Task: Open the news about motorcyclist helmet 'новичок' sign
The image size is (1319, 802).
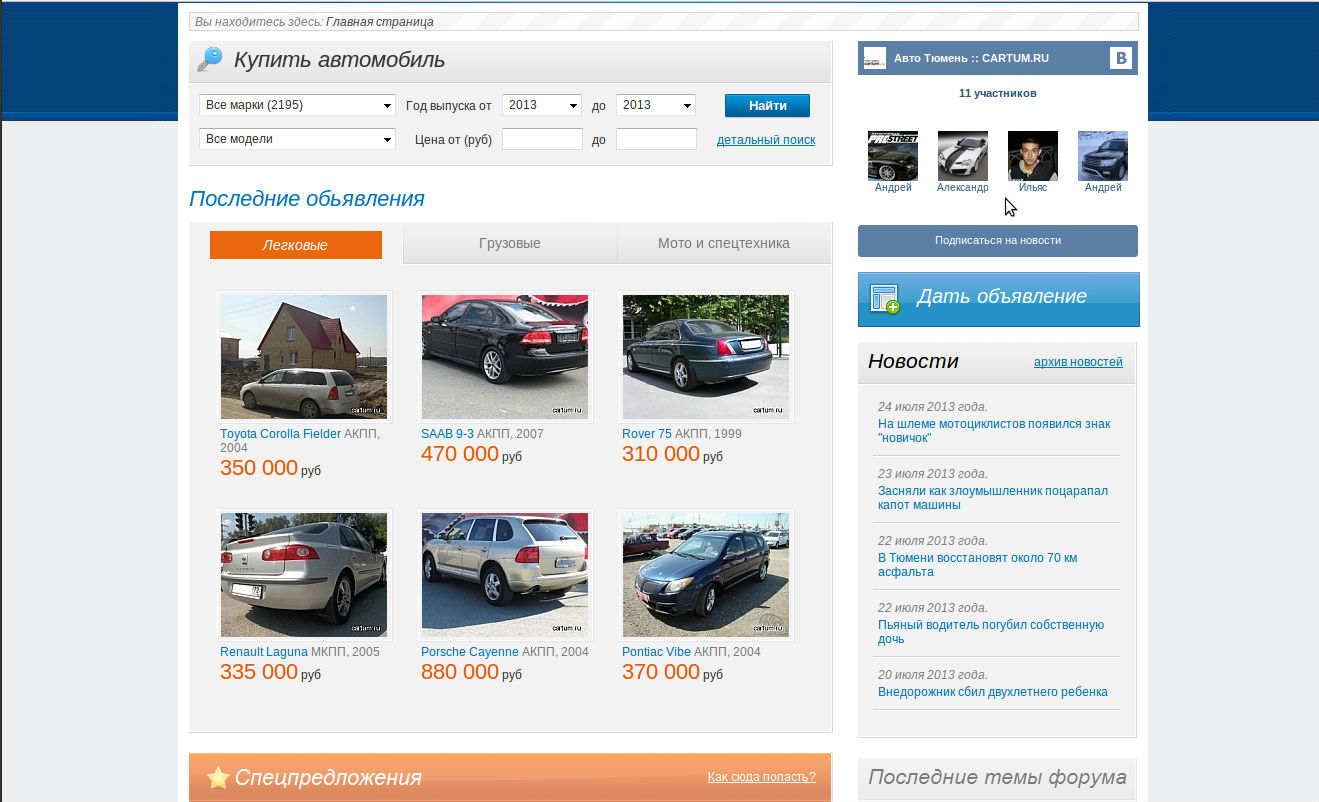Action: point(994,431)
